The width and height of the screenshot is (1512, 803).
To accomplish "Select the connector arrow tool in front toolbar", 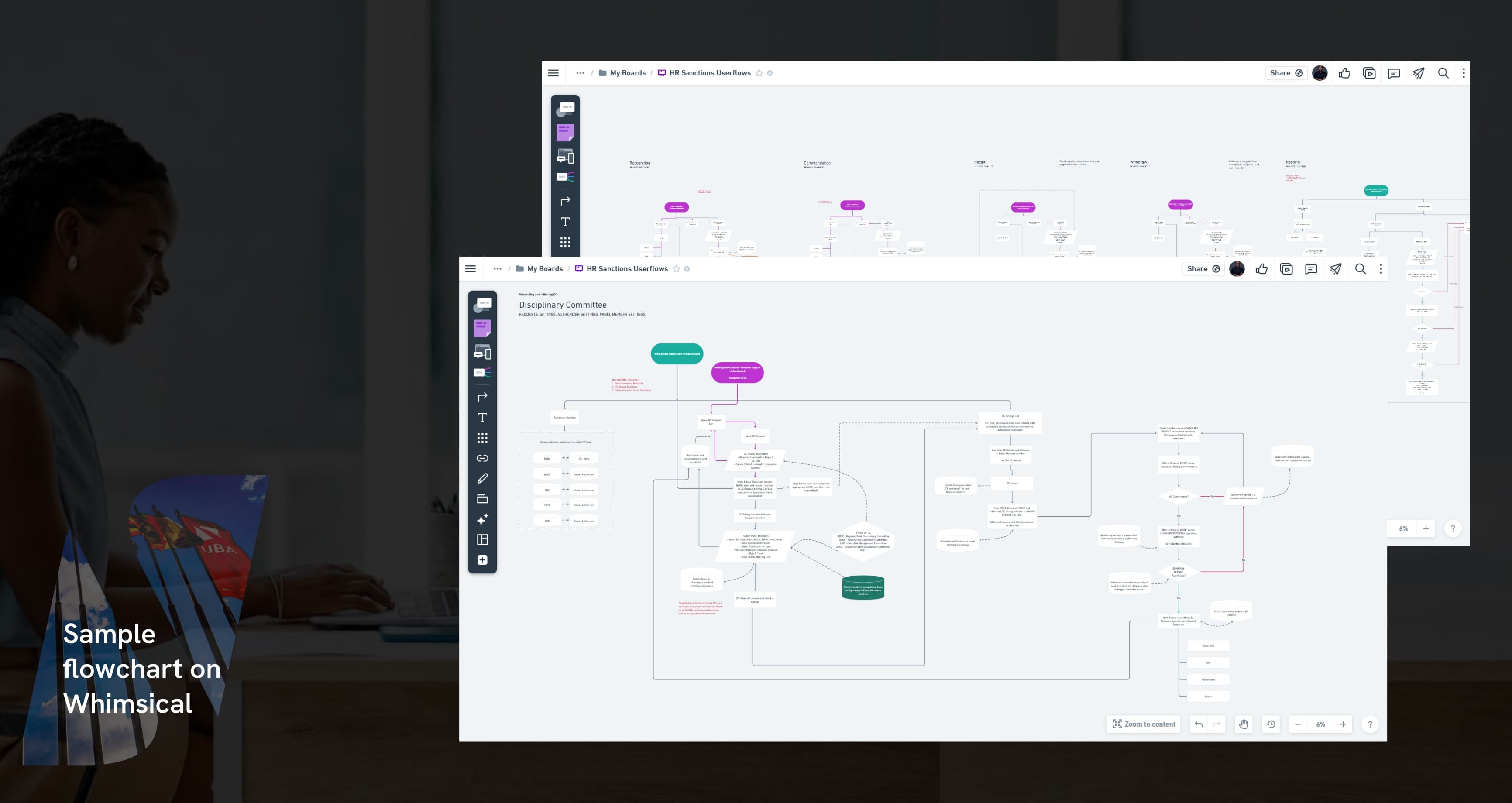I will click(x=482, y=397).
